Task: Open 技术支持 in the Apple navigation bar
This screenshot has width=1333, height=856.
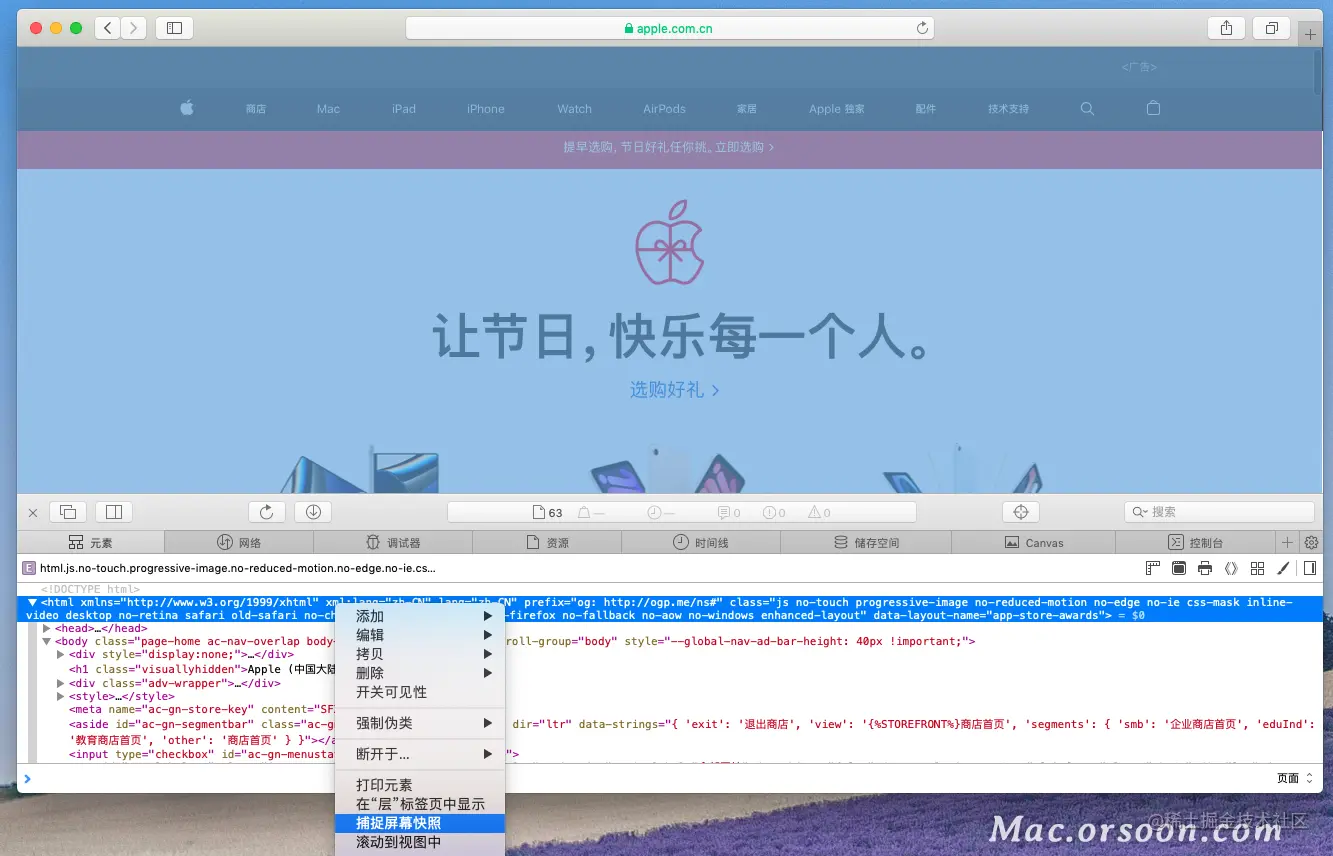Action: coord(1008,109)
